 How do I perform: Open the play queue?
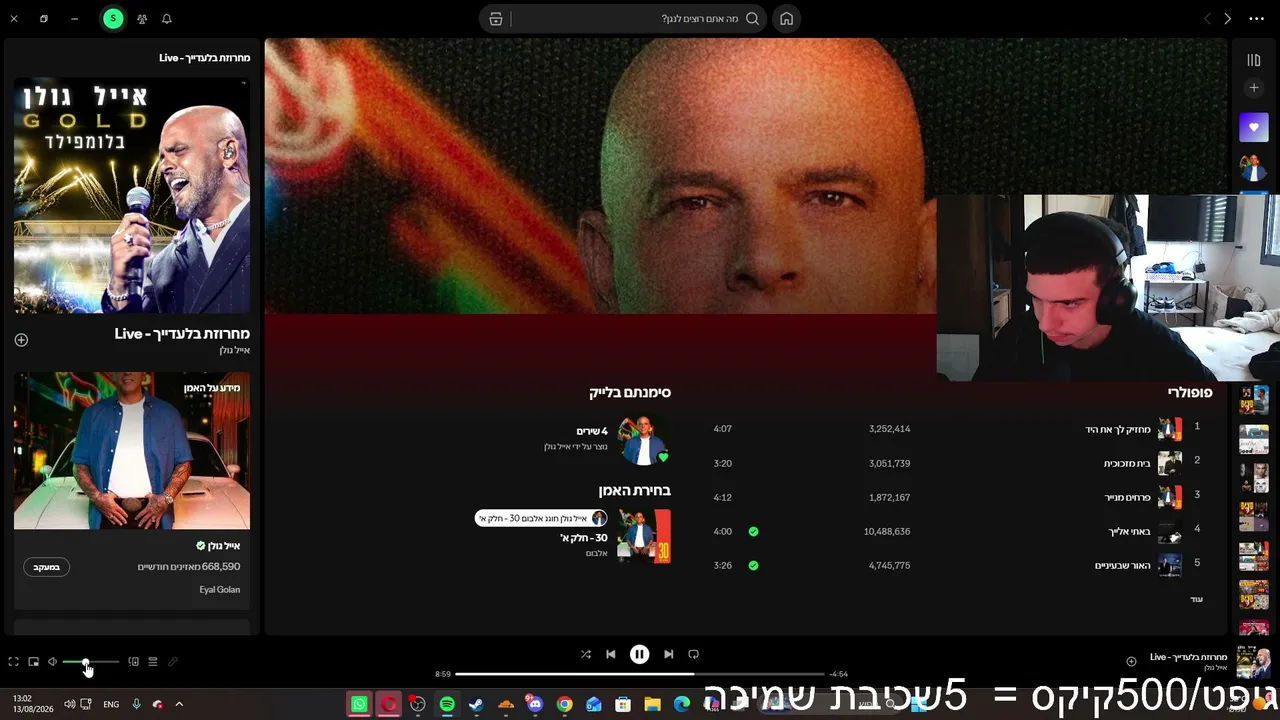point(153,662)
